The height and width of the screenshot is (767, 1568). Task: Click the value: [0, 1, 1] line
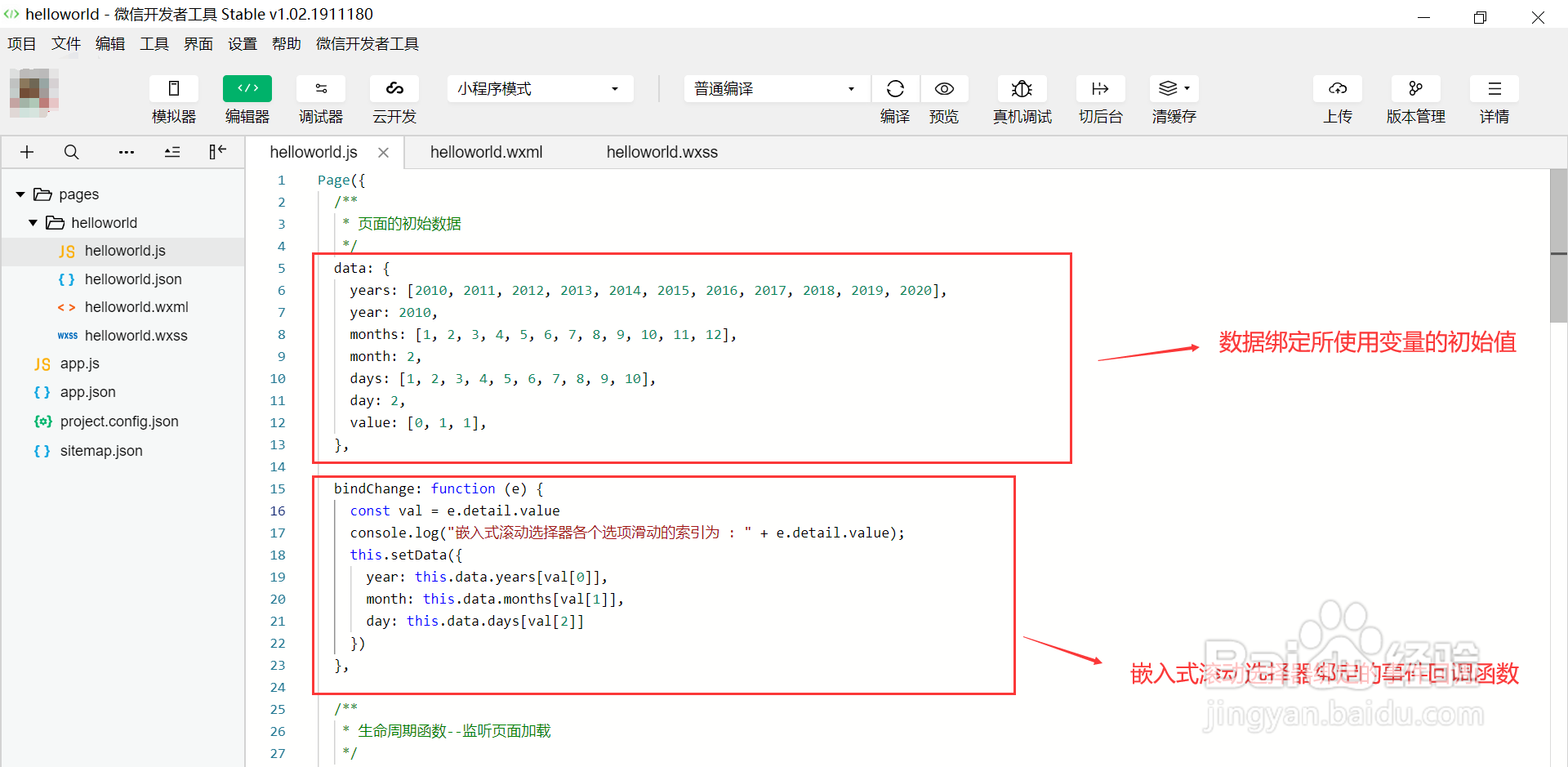[x=418, y=422]
